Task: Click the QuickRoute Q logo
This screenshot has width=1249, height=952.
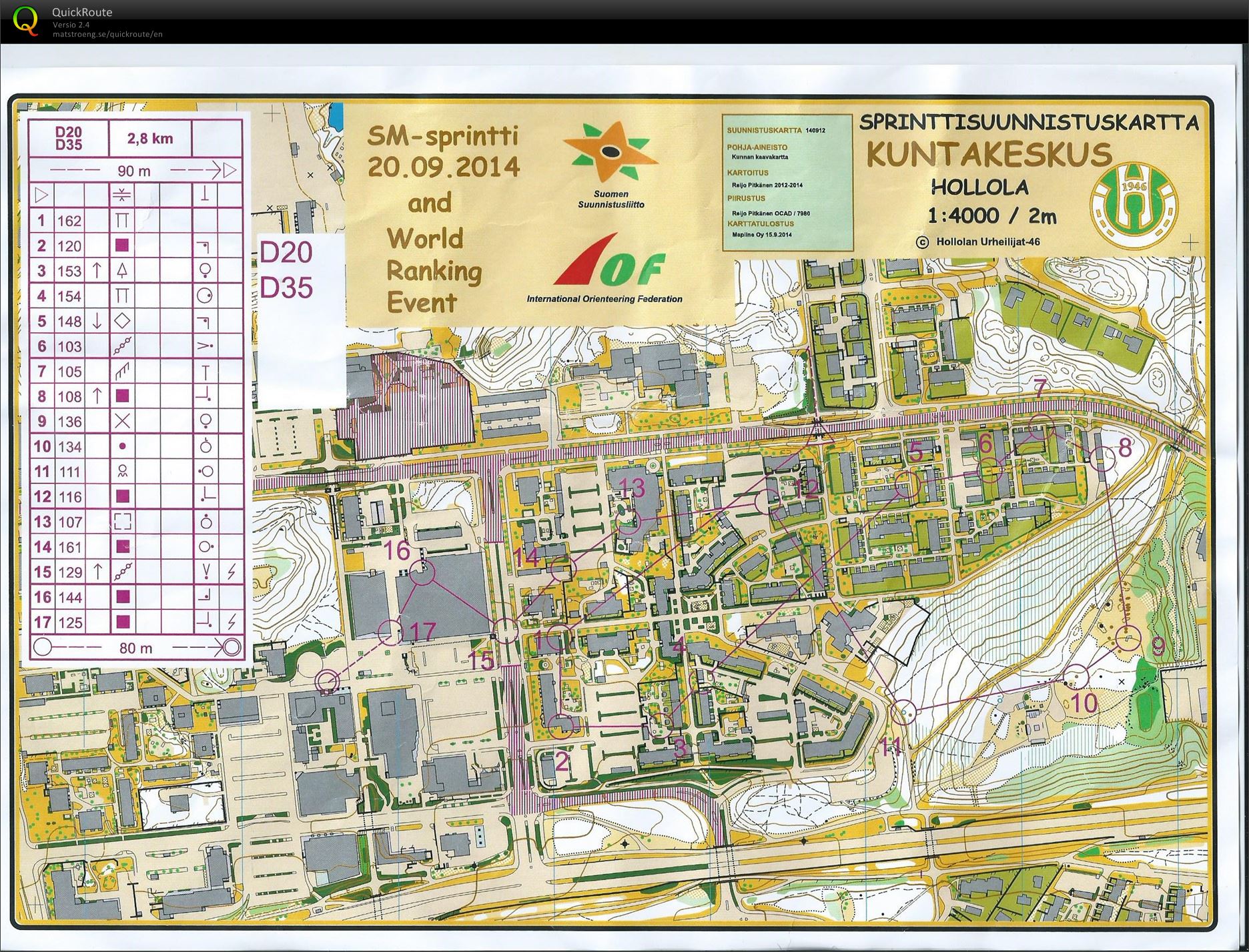Action: coord(26,20)
